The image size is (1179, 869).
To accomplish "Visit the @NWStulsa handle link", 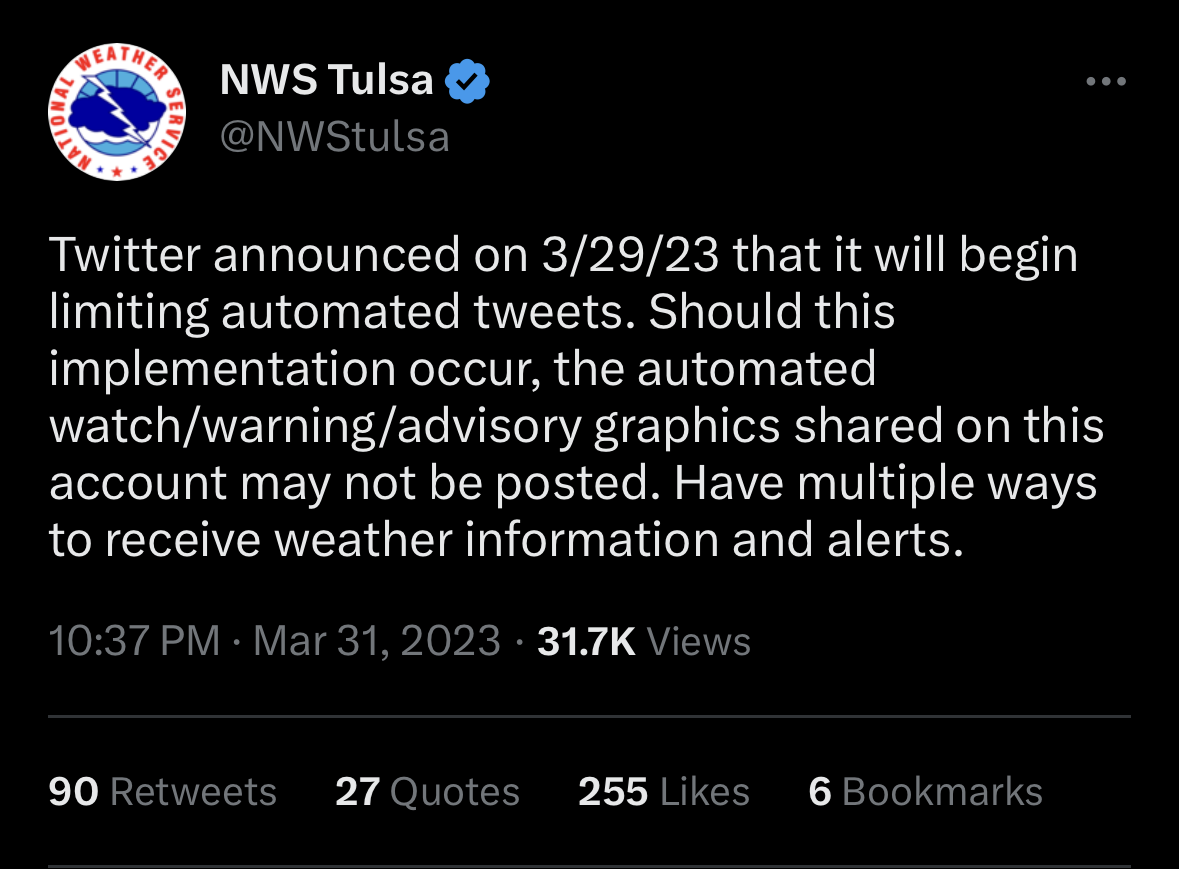I will [x=335, y=137].
